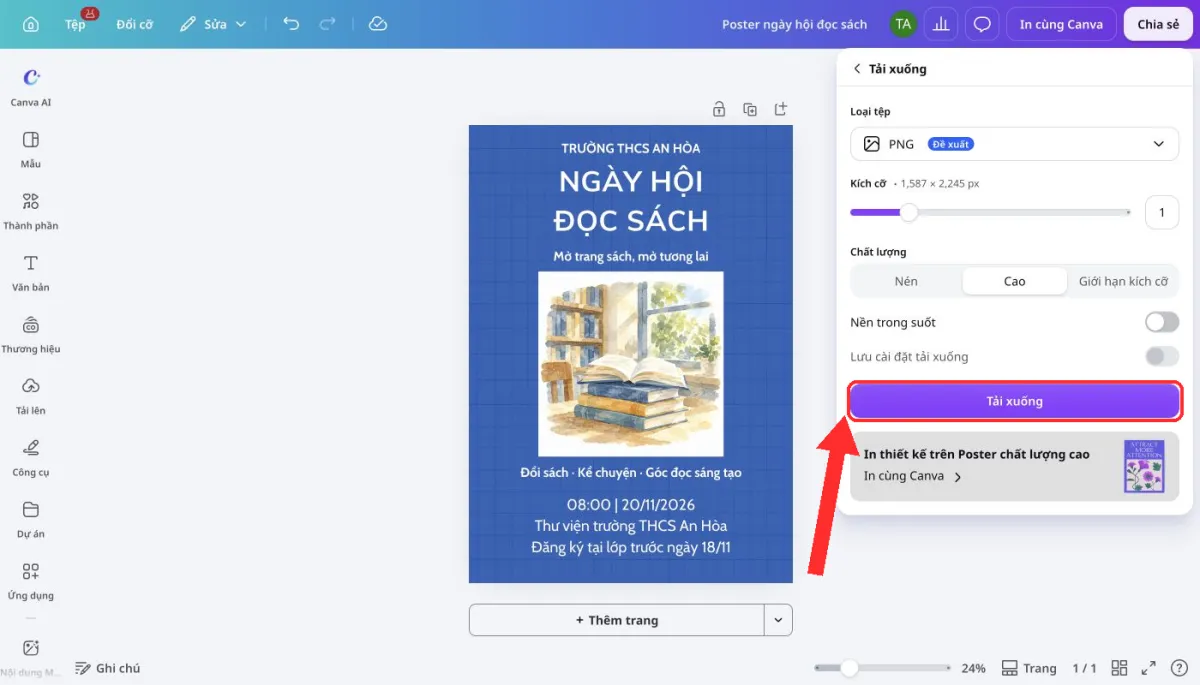Choose the Cao quality option
The image size is (1200, 685).
(x=1014, y=281)
